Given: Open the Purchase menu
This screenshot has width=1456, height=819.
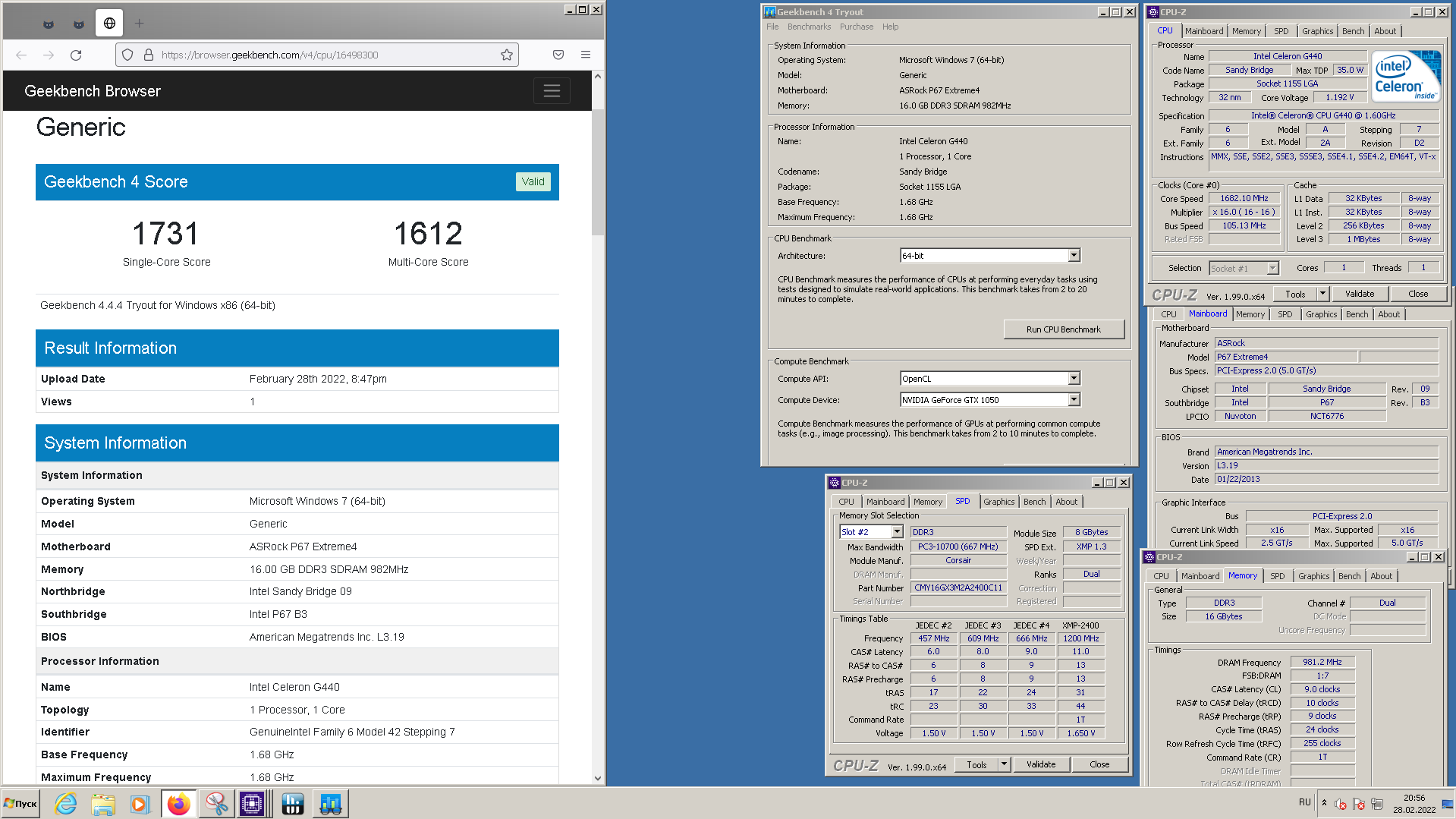Looking at the screenshot, I should (857, 27).
